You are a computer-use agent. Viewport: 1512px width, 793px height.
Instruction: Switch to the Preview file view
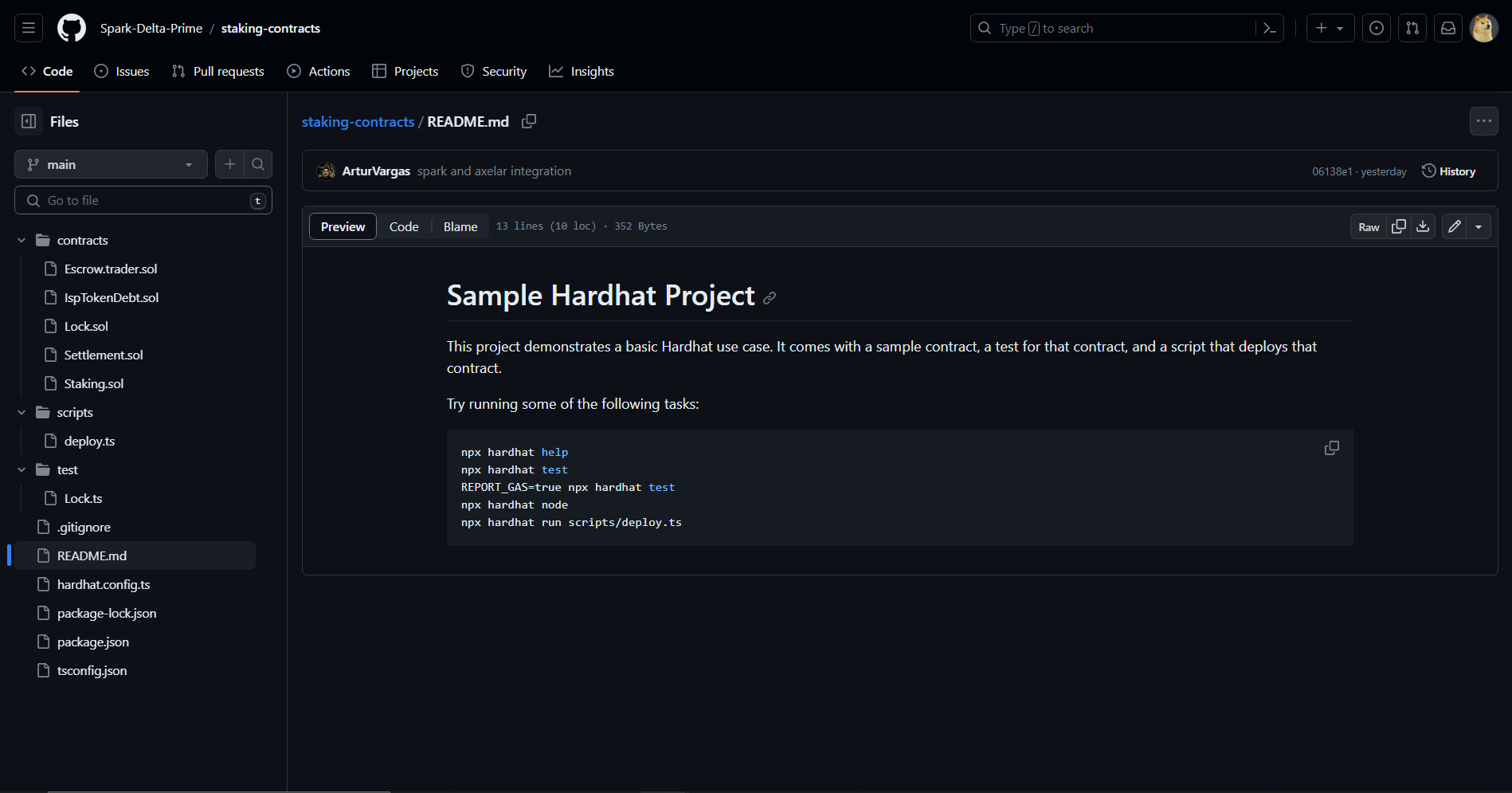tap(343, 226)
